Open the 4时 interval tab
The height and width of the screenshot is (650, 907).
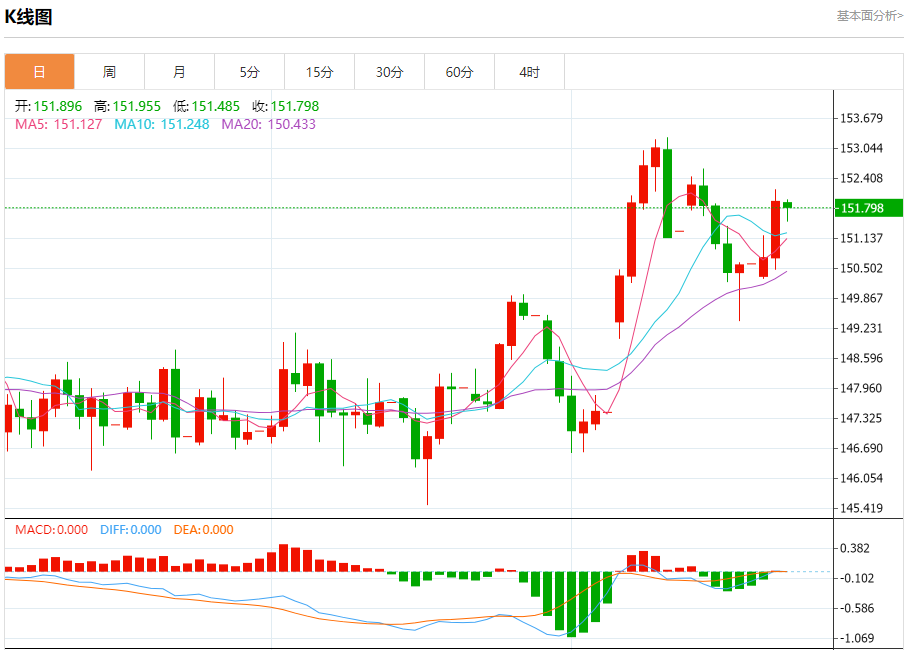(x=529, y=72)
